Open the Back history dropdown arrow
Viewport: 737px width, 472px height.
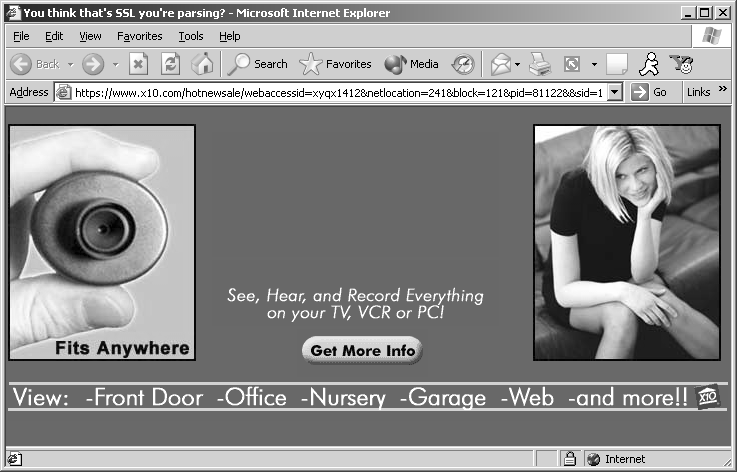pos(71,64)
